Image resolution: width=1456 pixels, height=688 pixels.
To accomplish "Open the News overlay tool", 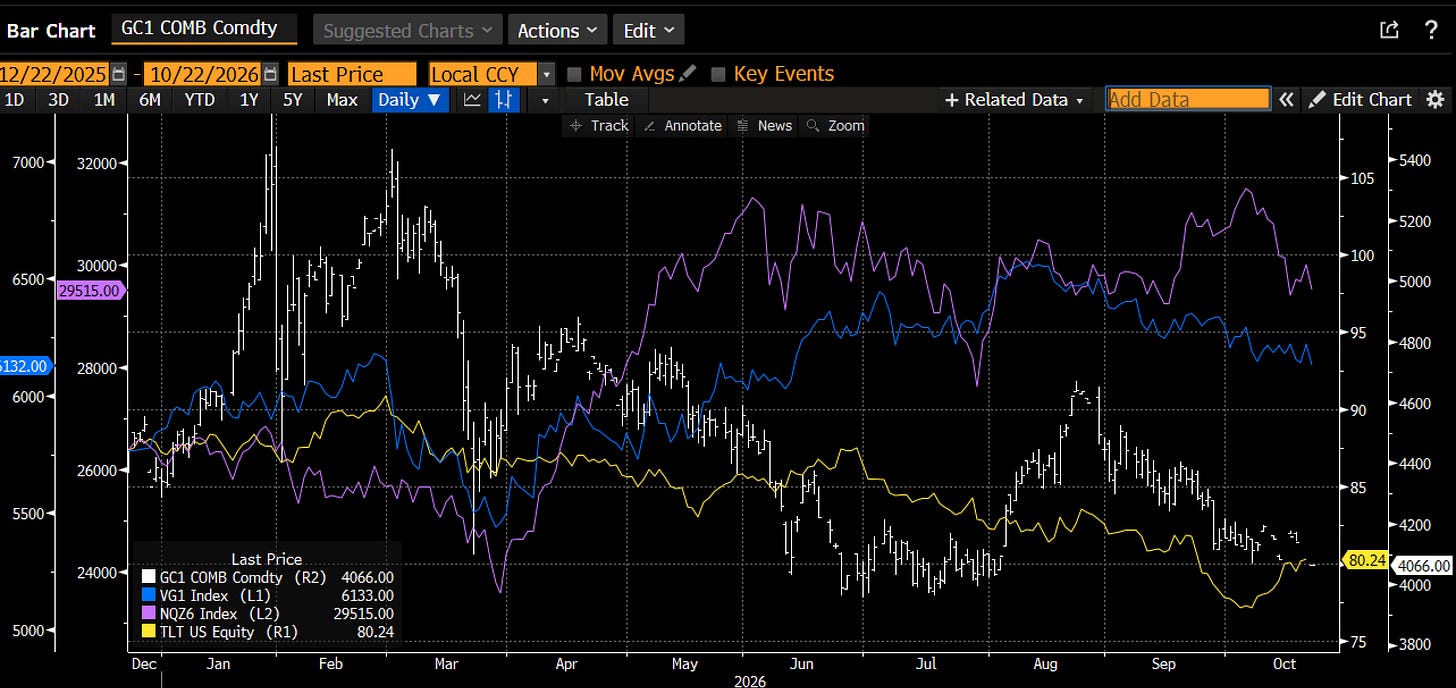I will (x=764, y=125).
